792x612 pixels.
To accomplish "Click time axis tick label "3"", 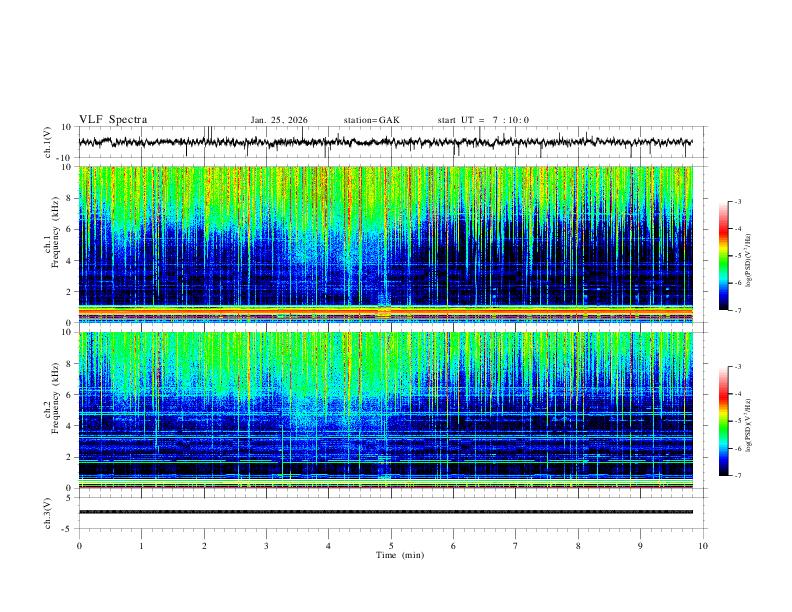I will pyautogui.click(x=266, y=546).
